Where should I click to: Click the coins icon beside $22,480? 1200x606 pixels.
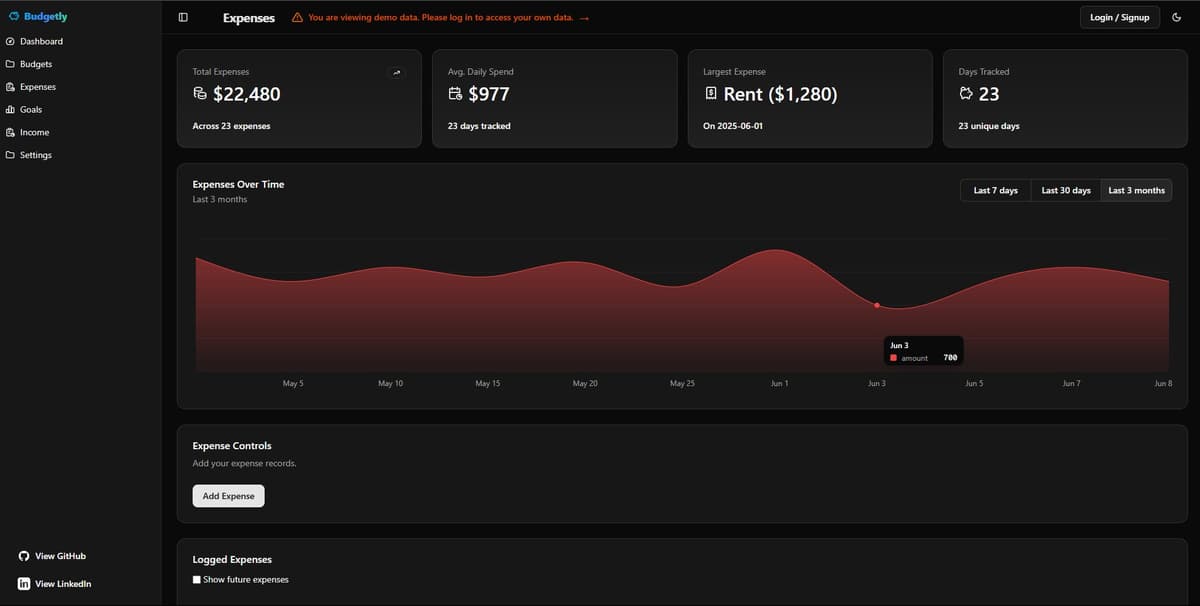(200, 94)
